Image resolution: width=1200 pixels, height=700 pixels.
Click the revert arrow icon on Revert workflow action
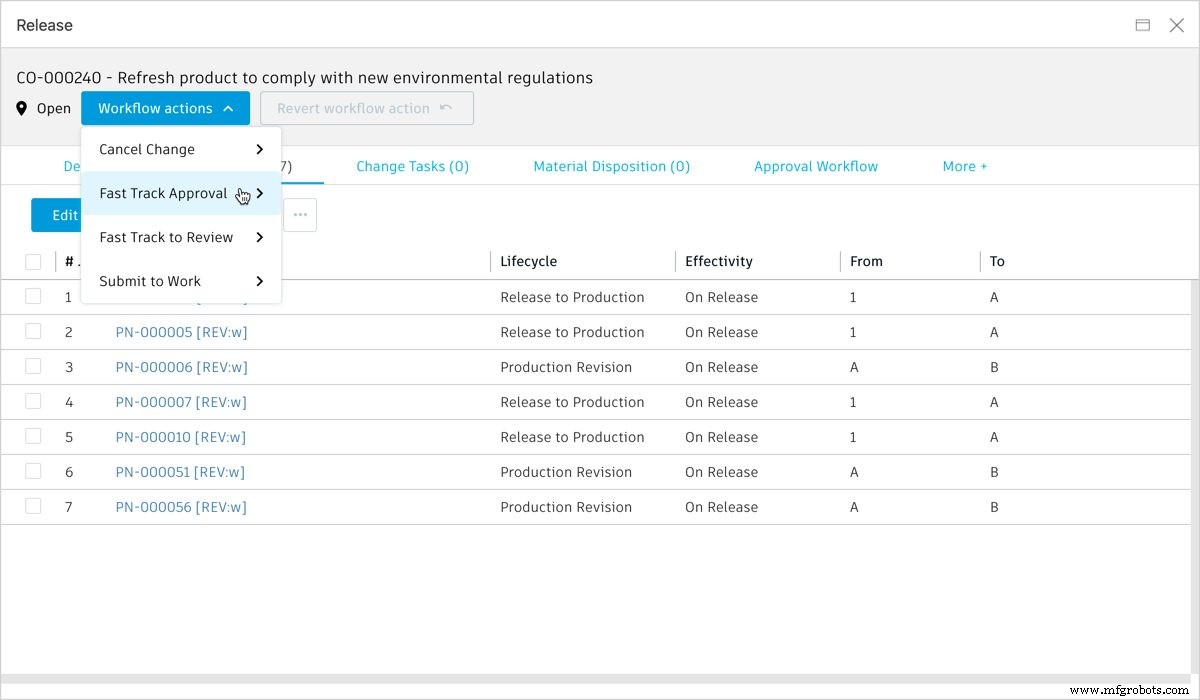[x=445, y=107]
